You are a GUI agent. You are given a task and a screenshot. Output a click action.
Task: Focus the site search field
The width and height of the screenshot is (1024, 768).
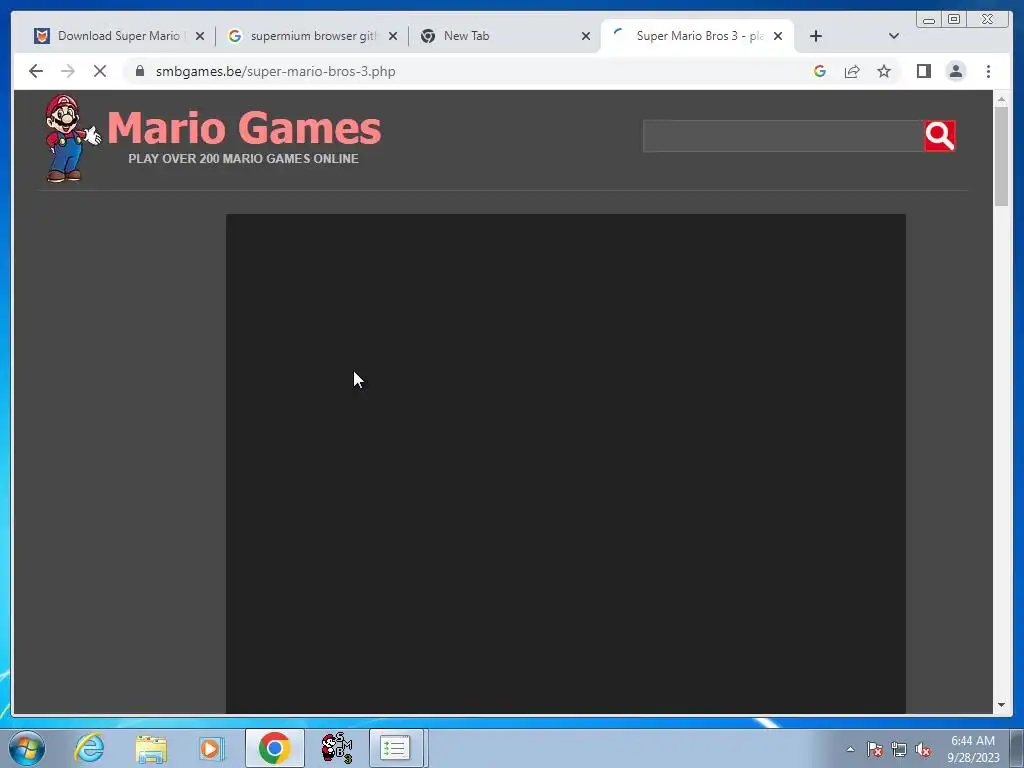point(783,136)
